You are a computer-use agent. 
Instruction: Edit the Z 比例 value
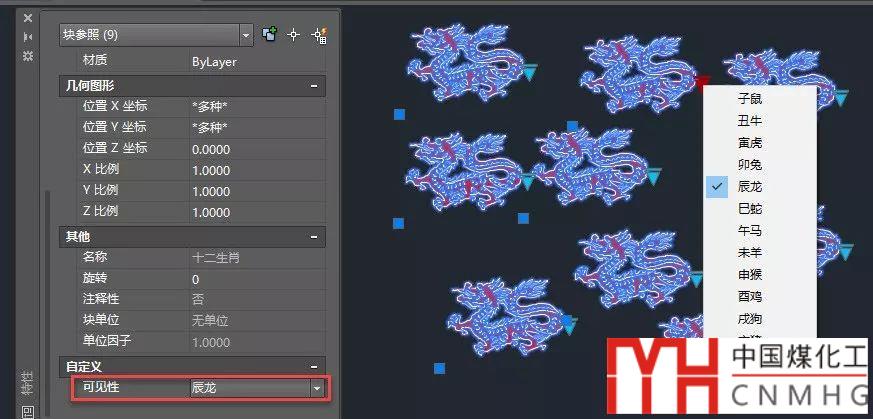257,212
